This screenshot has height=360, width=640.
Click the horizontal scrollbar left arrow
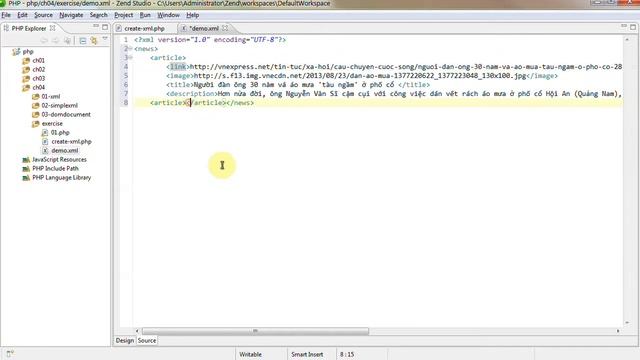(137, 331)
